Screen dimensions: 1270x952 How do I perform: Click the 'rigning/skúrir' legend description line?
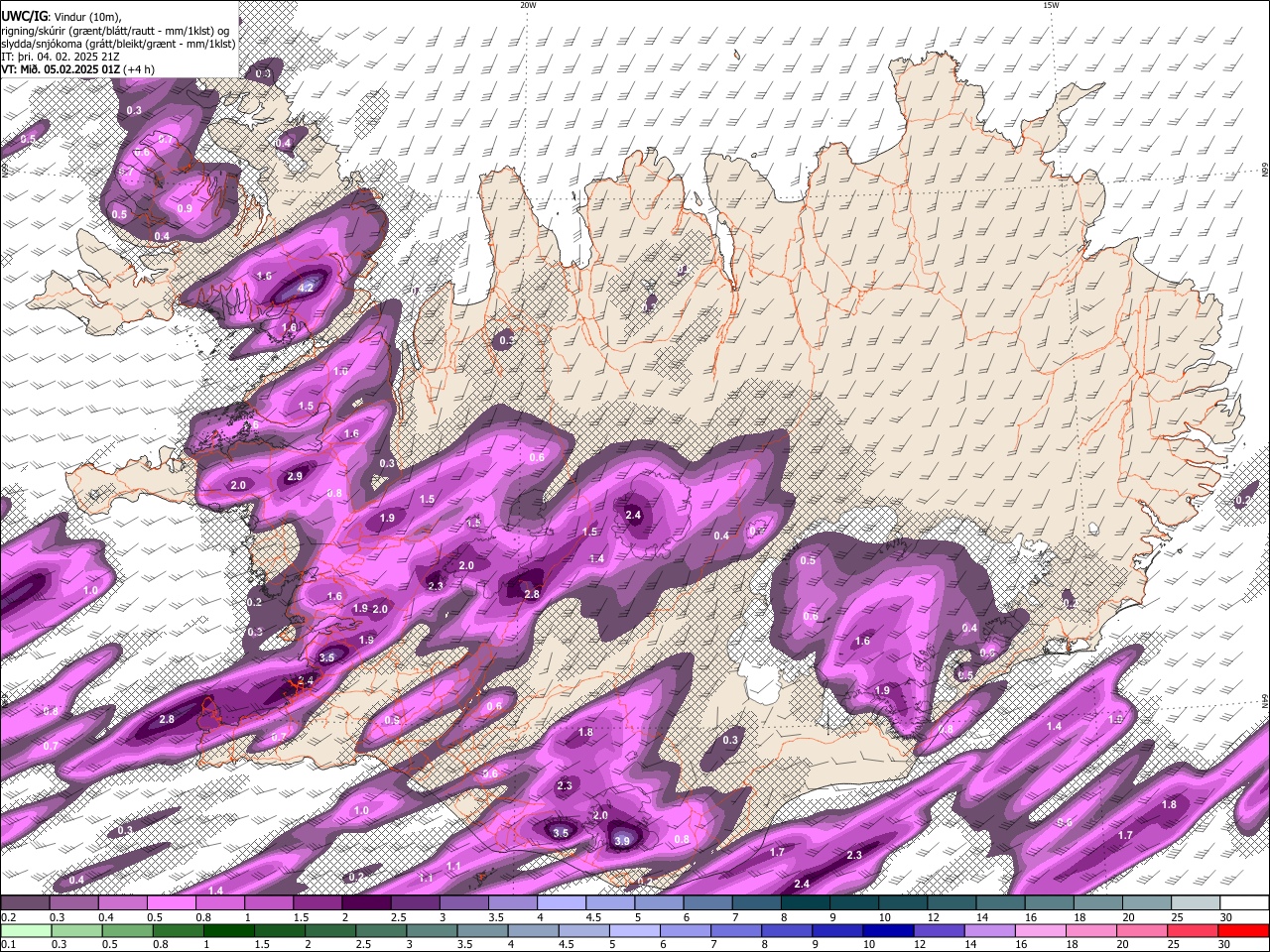click(x=116, y=30)
